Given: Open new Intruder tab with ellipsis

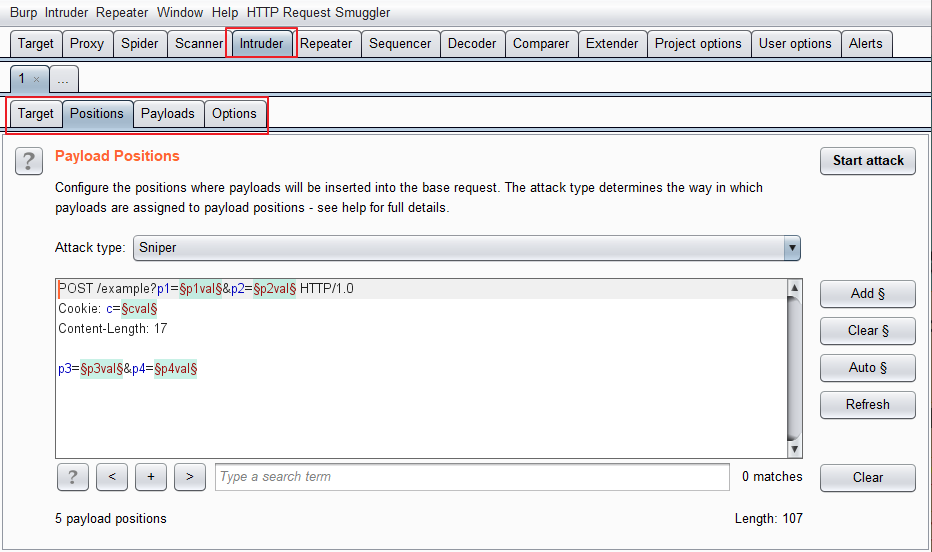Looking at the screenshot, I should pos(64,79).
